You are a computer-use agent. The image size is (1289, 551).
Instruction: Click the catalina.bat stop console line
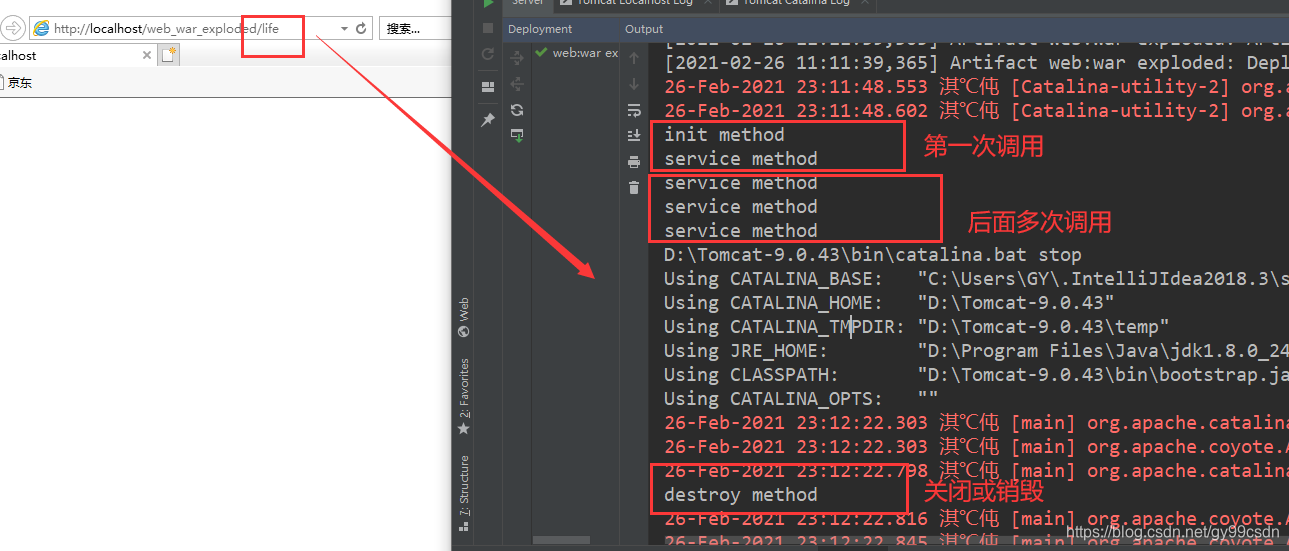point(873,255)
